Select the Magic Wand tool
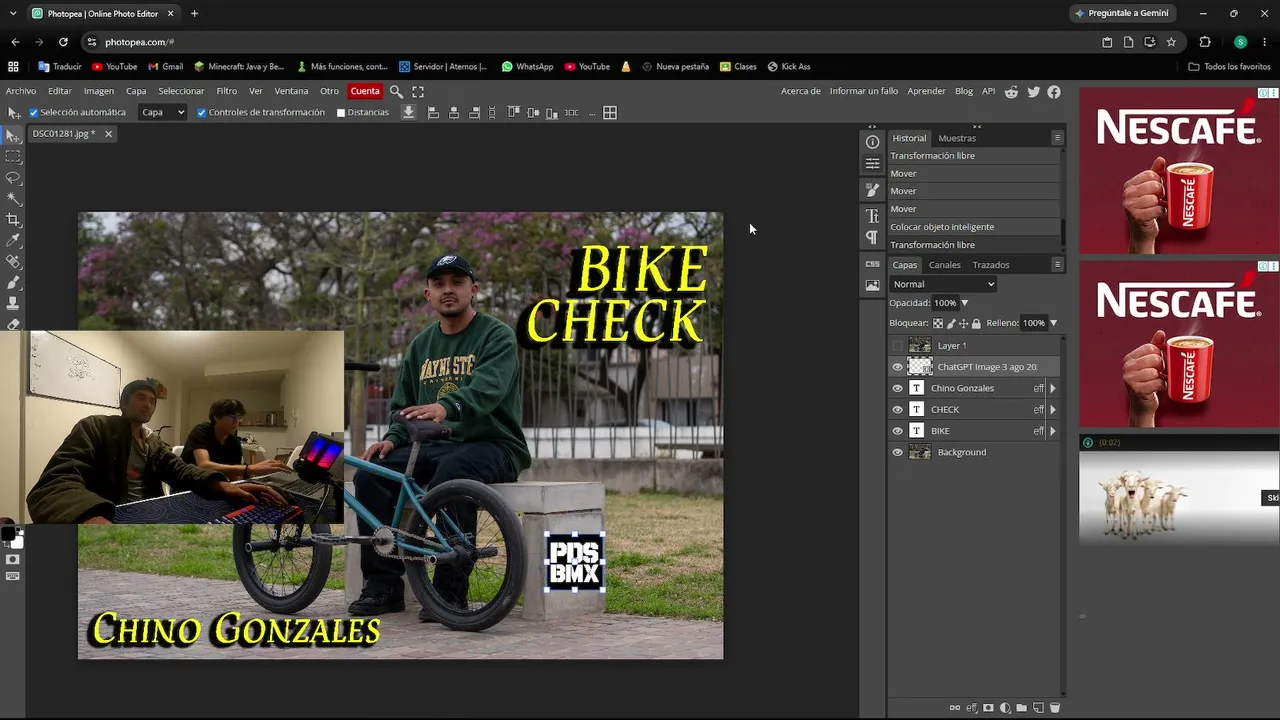 pyautogui.click(x=13, y=199)
